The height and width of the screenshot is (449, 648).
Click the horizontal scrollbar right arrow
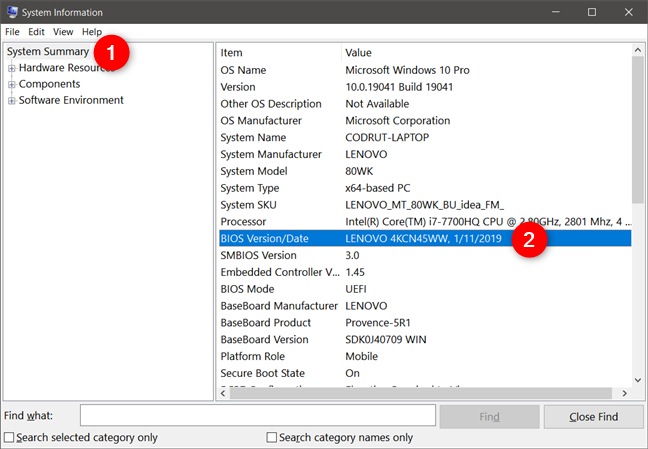[624, 393]
